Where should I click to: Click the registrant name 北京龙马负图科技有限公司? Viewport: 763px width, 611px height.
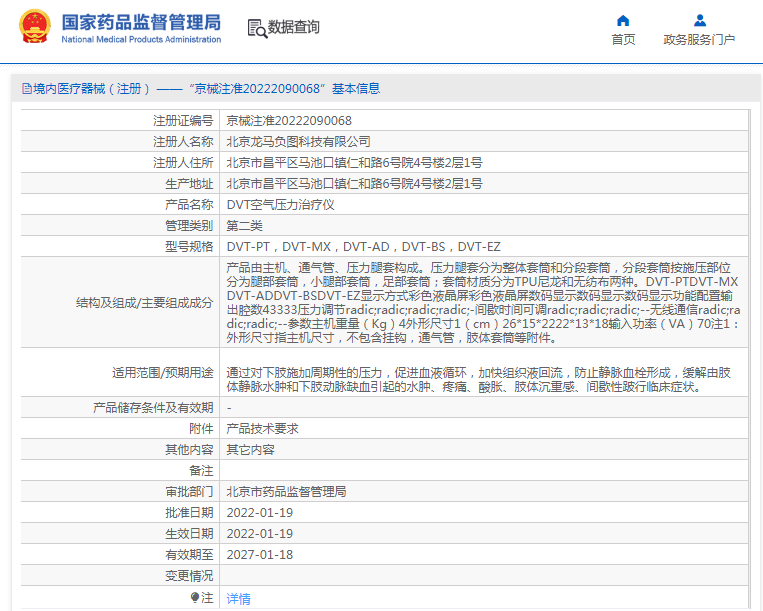(x=298, y=141)
